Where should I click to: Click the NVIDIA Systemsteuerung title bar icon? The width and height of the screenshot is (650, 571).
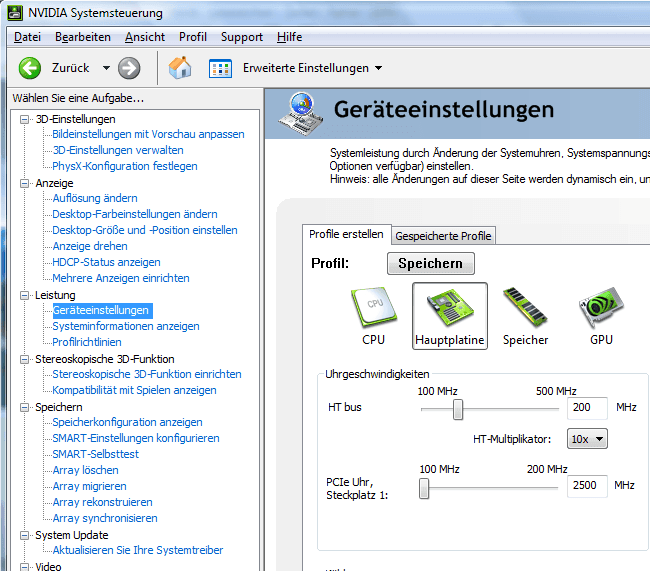[x=15, y=13]
